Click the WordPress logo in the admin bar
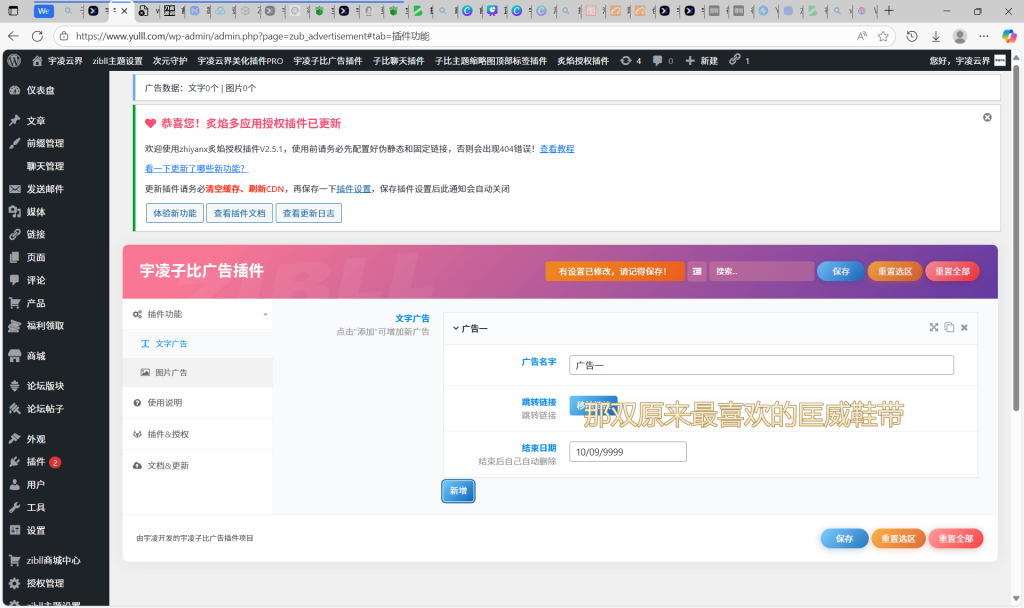1024x608 pixels. tap(12, 60)
